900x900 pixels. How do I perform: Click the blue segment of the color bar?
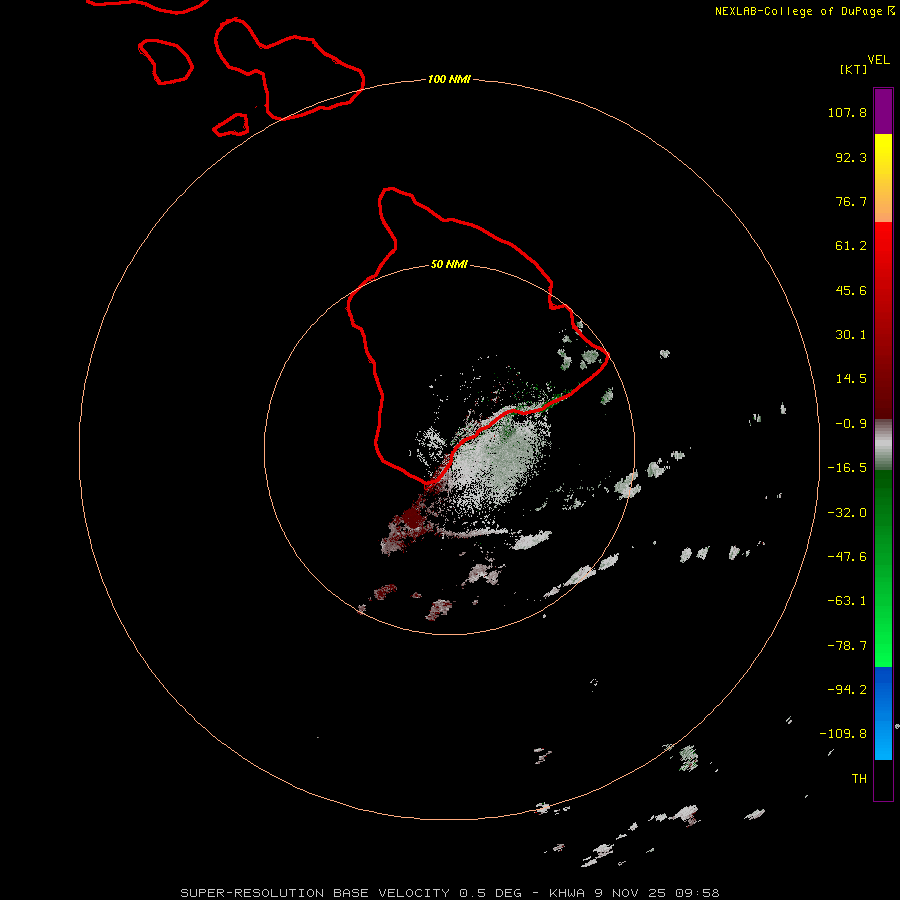[x=883, y=713]
